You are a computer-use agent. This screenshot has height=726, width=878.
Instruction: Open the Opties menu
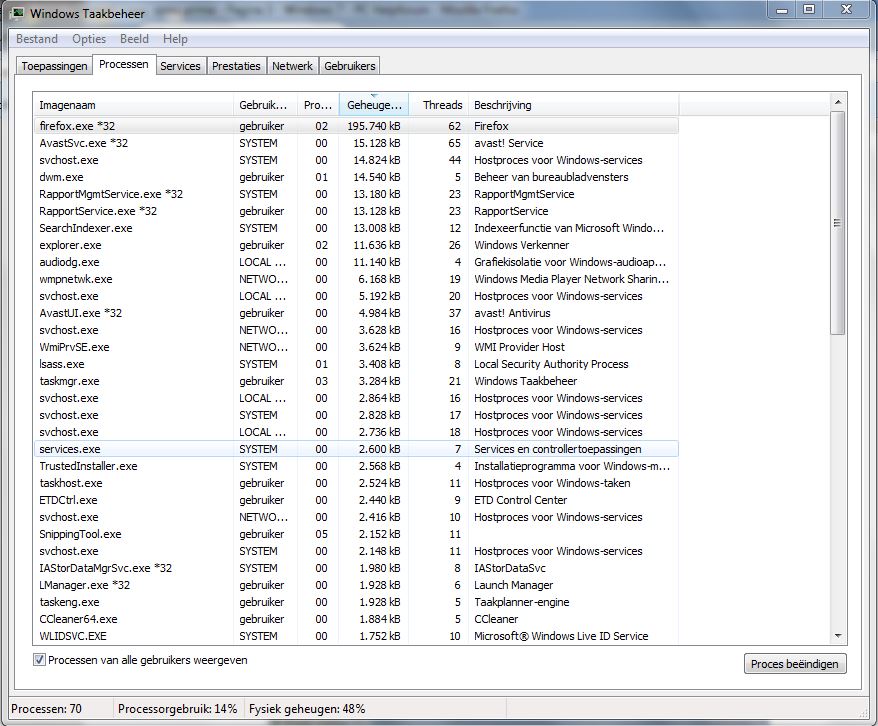tap(89, 39)
